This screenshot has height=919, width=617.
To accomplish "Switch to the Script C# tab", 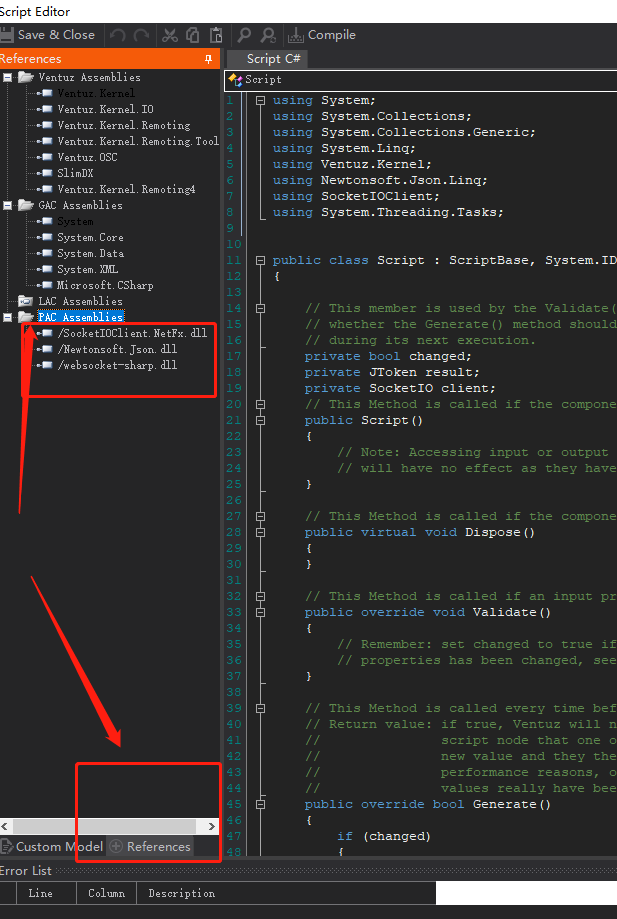I will 267,59.
